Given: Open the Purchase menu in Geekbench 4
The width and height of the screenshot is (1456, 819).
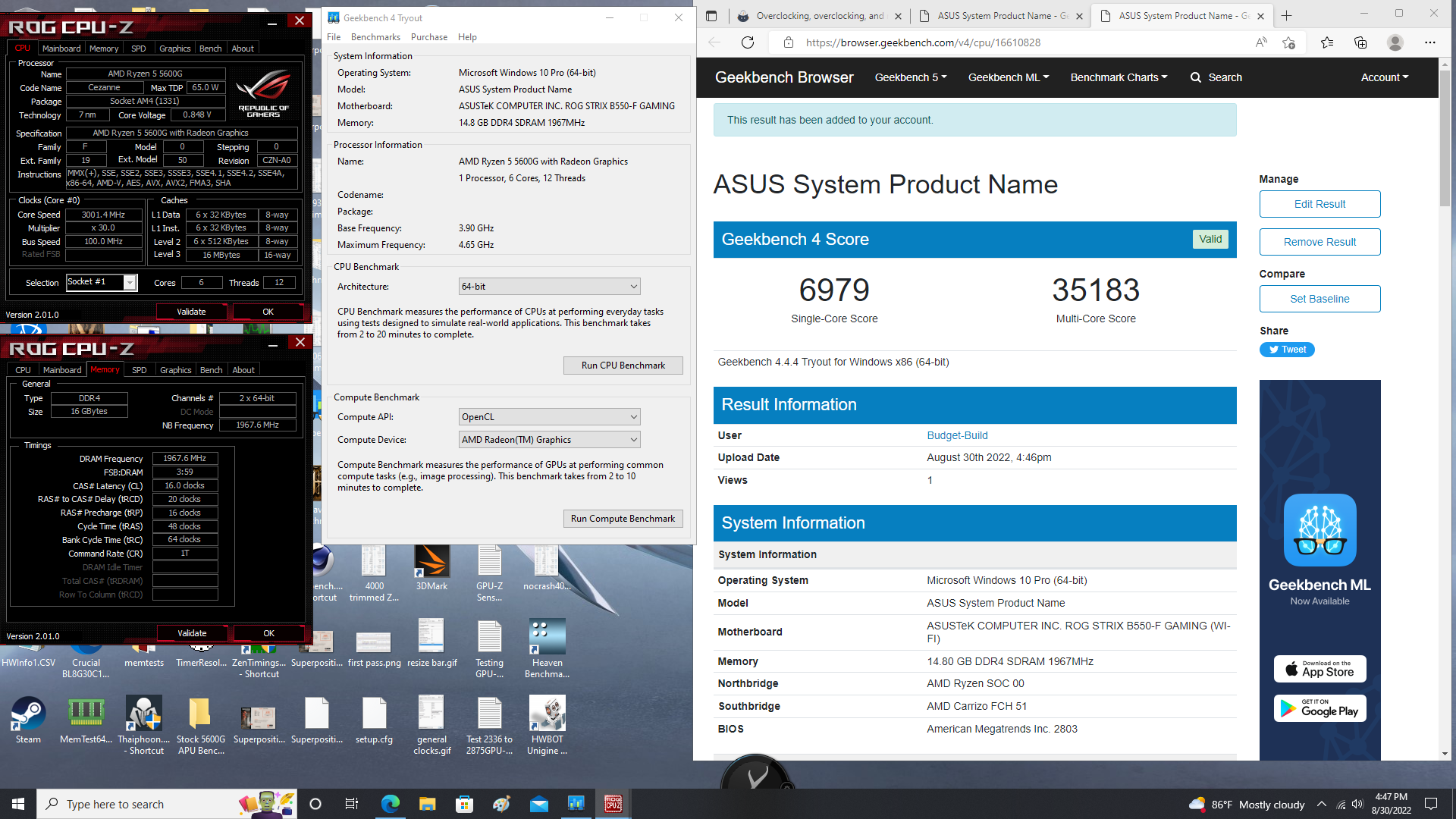Looking at the screenshot, I should [429, 37].
